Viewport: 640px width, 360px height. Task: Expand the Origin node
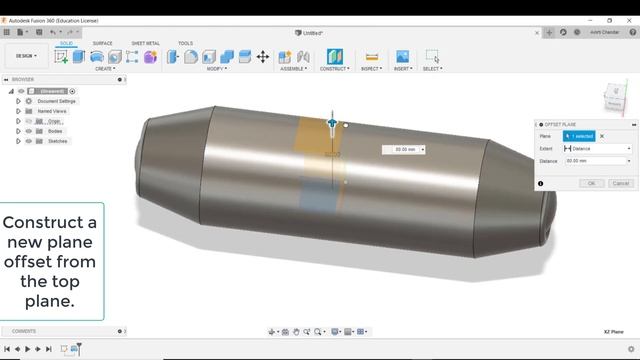click(18, 121)
